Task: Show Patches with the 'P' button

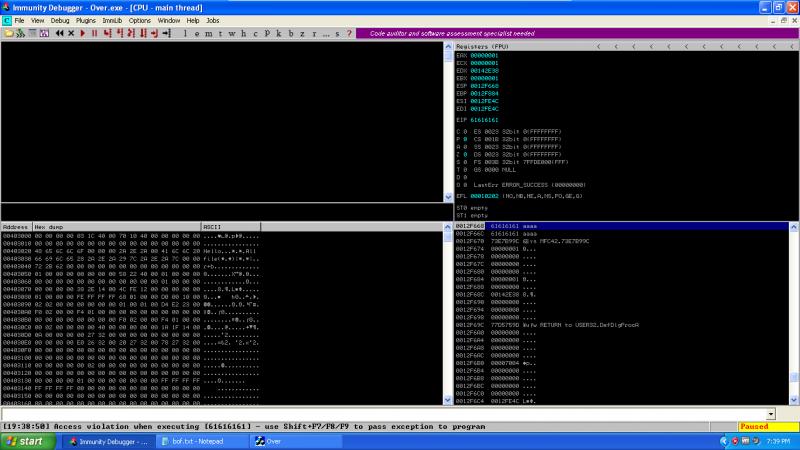Action: coord(267,34)
